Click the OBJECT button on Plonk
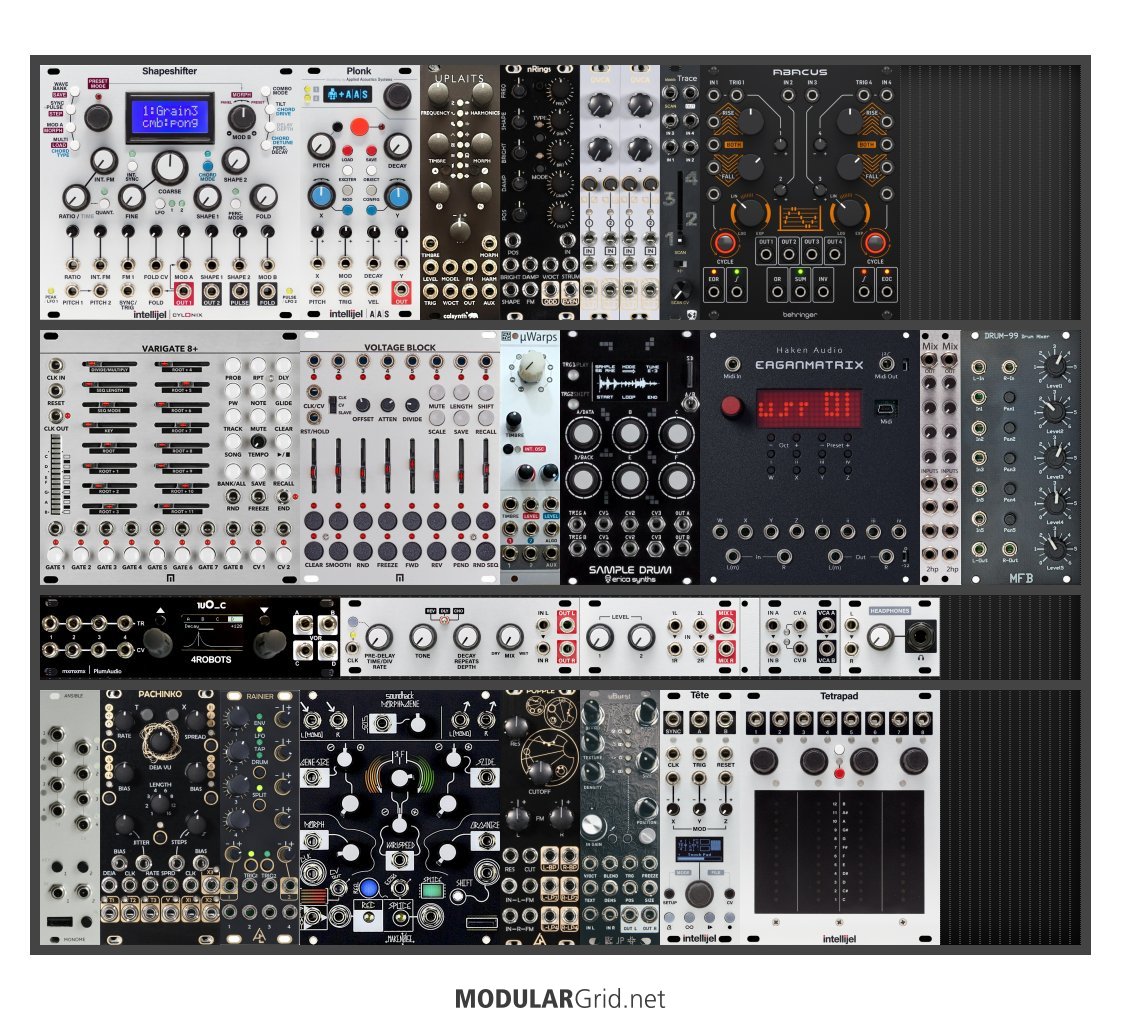 click(x=372, y=170)
